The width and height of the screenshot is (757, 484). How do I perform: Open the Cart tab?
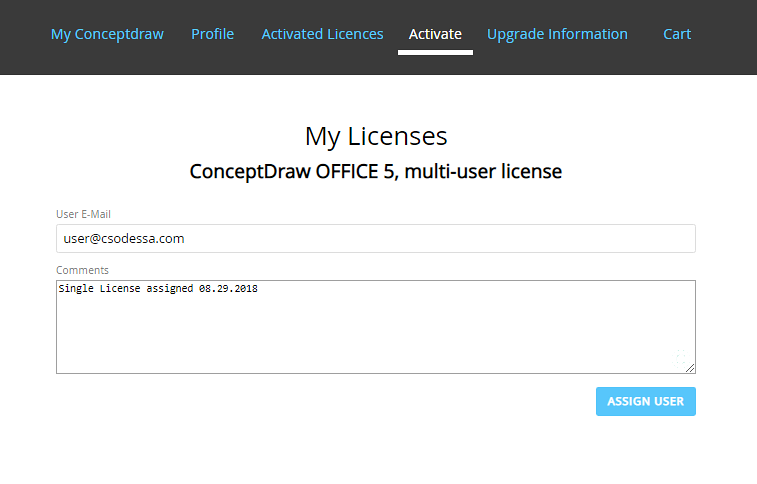pyautogui.click(x=677, y=34)
